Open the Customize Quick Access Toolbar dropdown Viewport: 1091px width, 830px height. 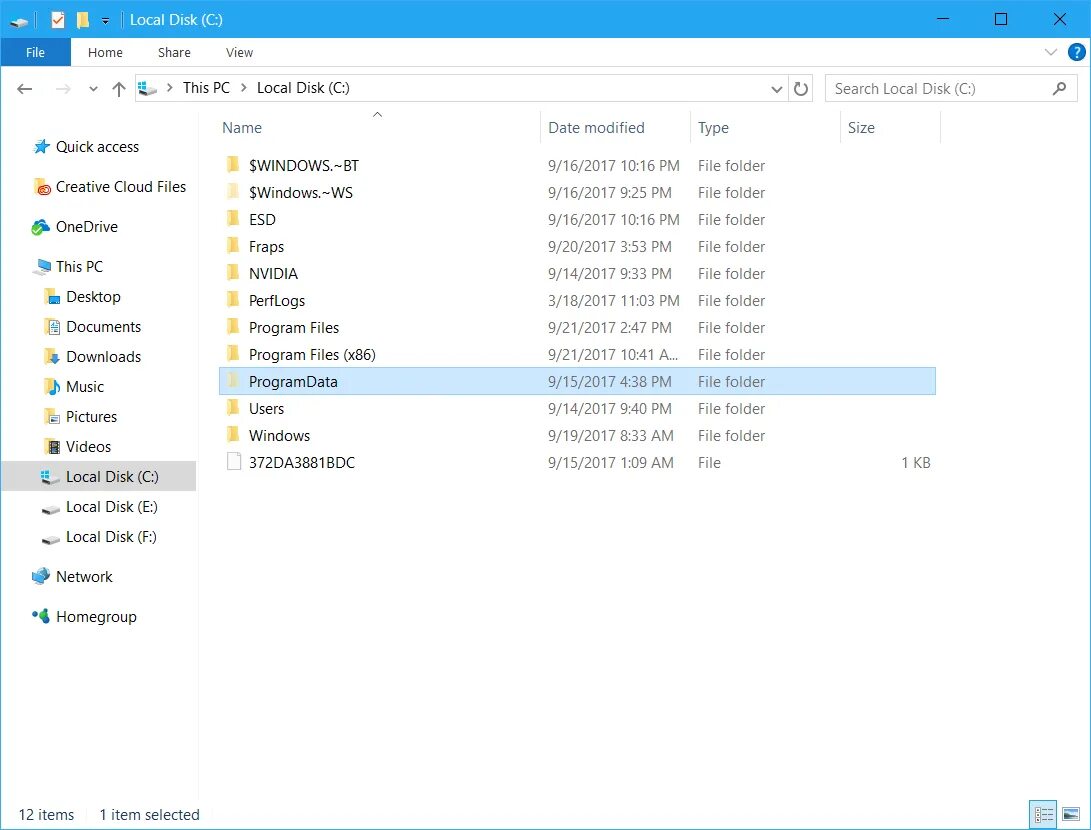[x=106, y=21]
